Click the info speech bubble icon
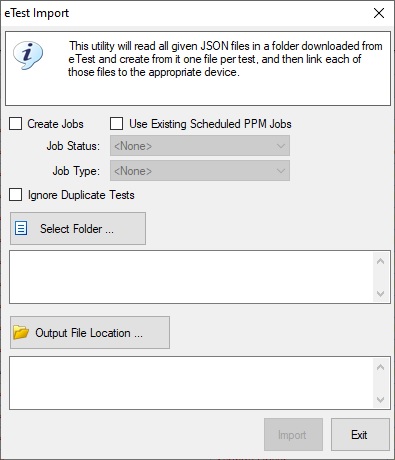395x460 pixels. pyautogui.click(x=28, y=55)
